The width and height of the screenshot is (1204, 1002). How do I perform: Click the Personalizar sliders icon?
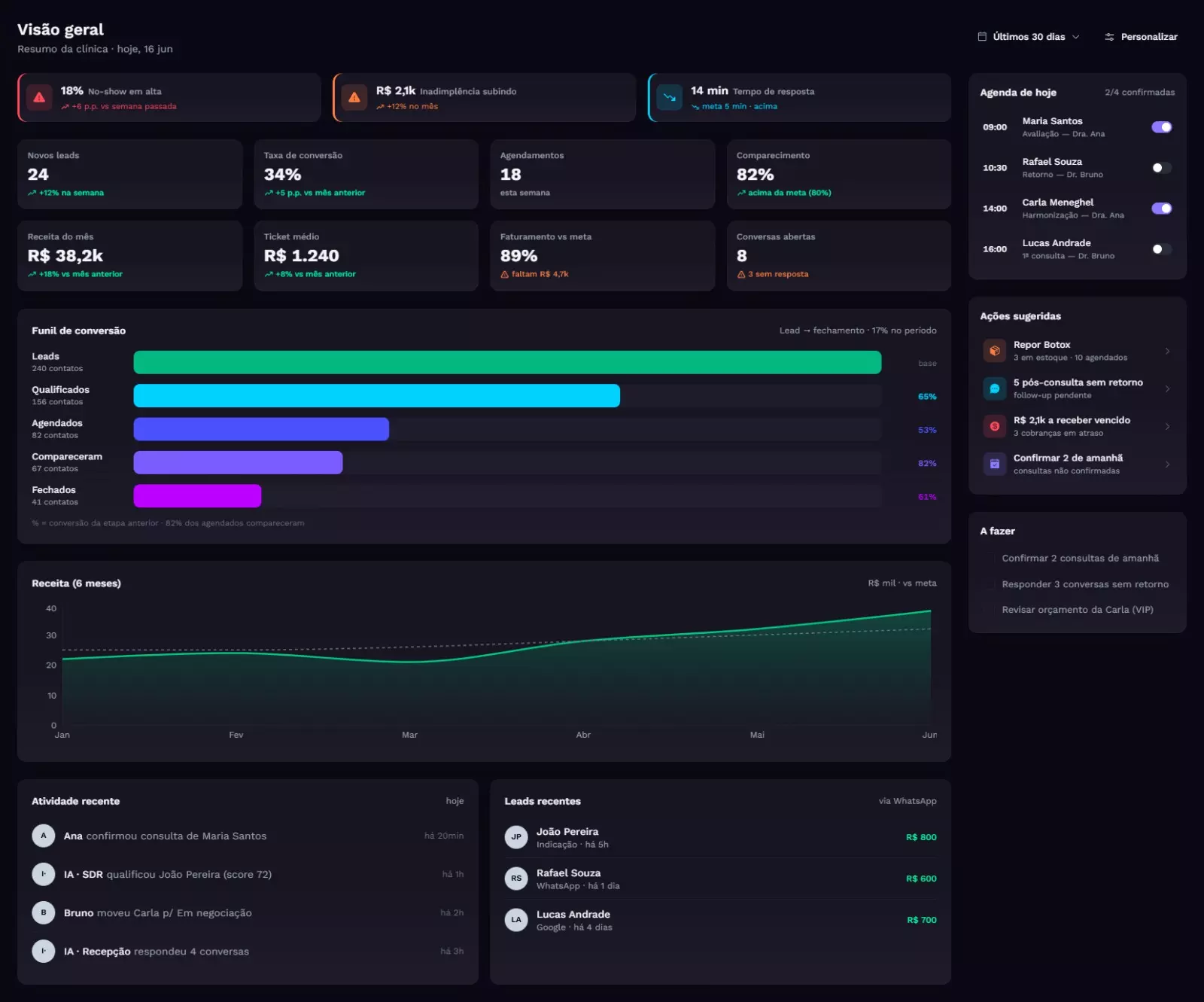point(1109,37)
